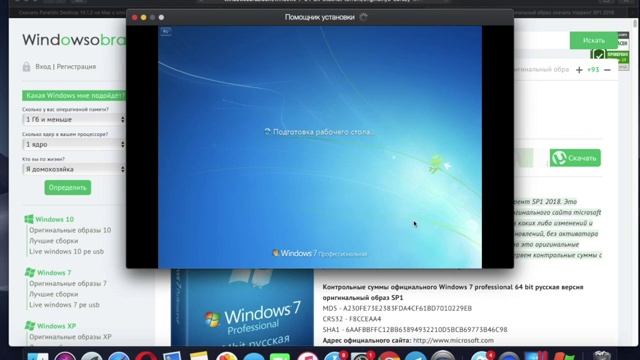Click the +93 rating value
This screenshot has width=640, height=360.
coord(593,70)
